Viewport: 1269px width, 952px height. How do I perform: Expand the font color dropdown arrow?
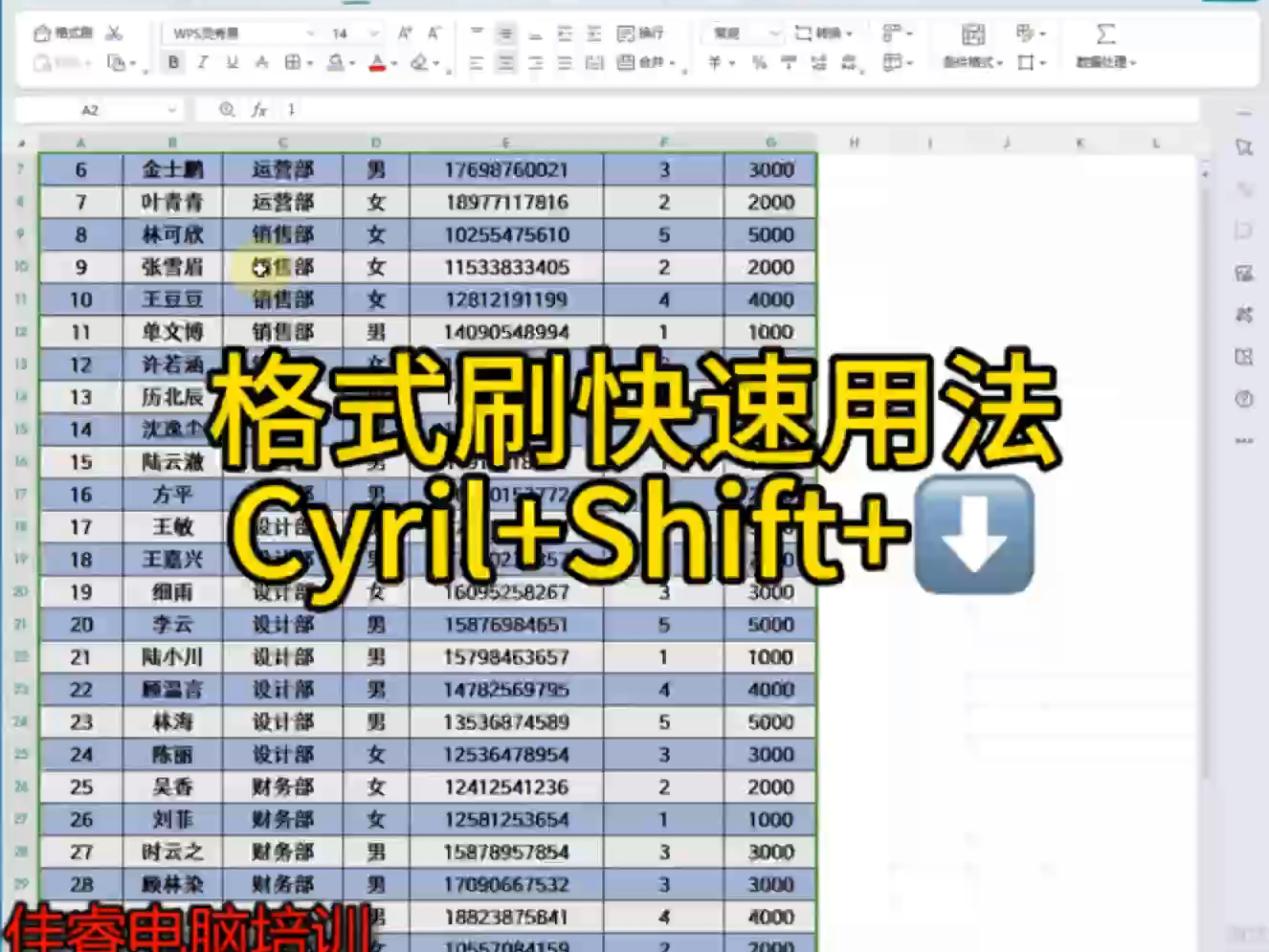(x=393, y=64)
